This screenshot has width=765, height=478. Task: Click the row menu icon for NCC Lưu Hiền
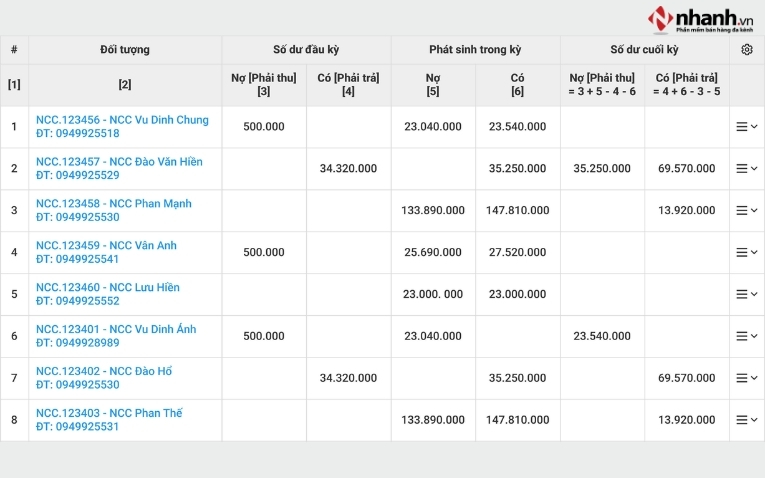(746, 295)
